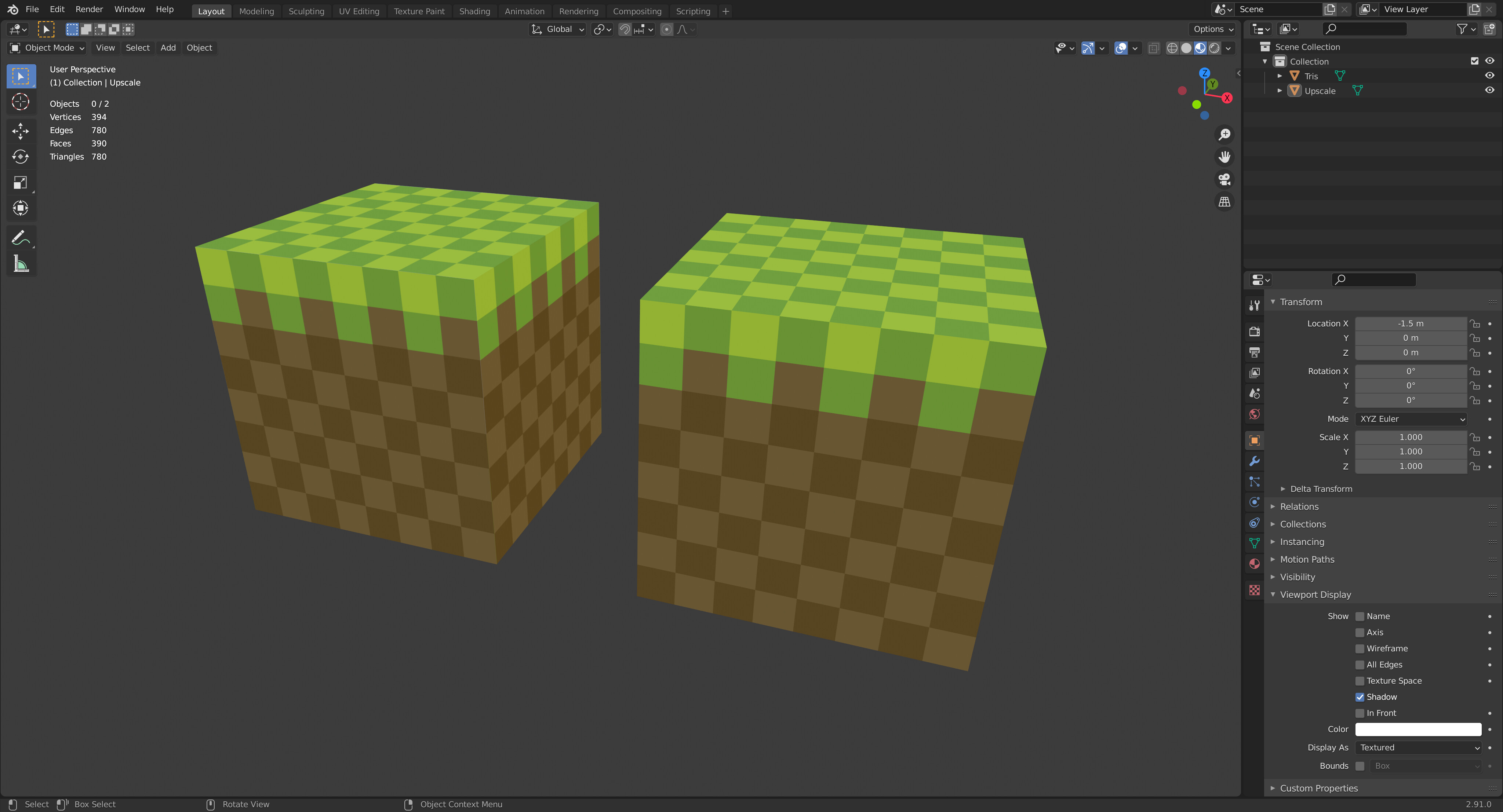1503x812 pixels.
Task: Open the View Layer properties tab
Action: (1255, 373)
